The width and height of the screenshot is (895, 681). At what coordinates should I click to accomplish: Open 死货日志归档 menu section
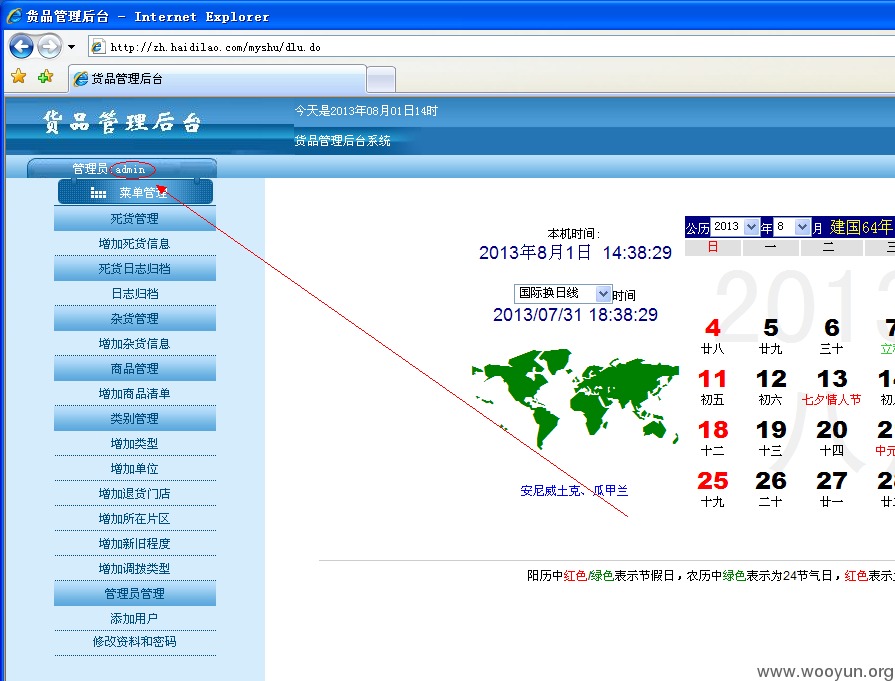[135, 269]
